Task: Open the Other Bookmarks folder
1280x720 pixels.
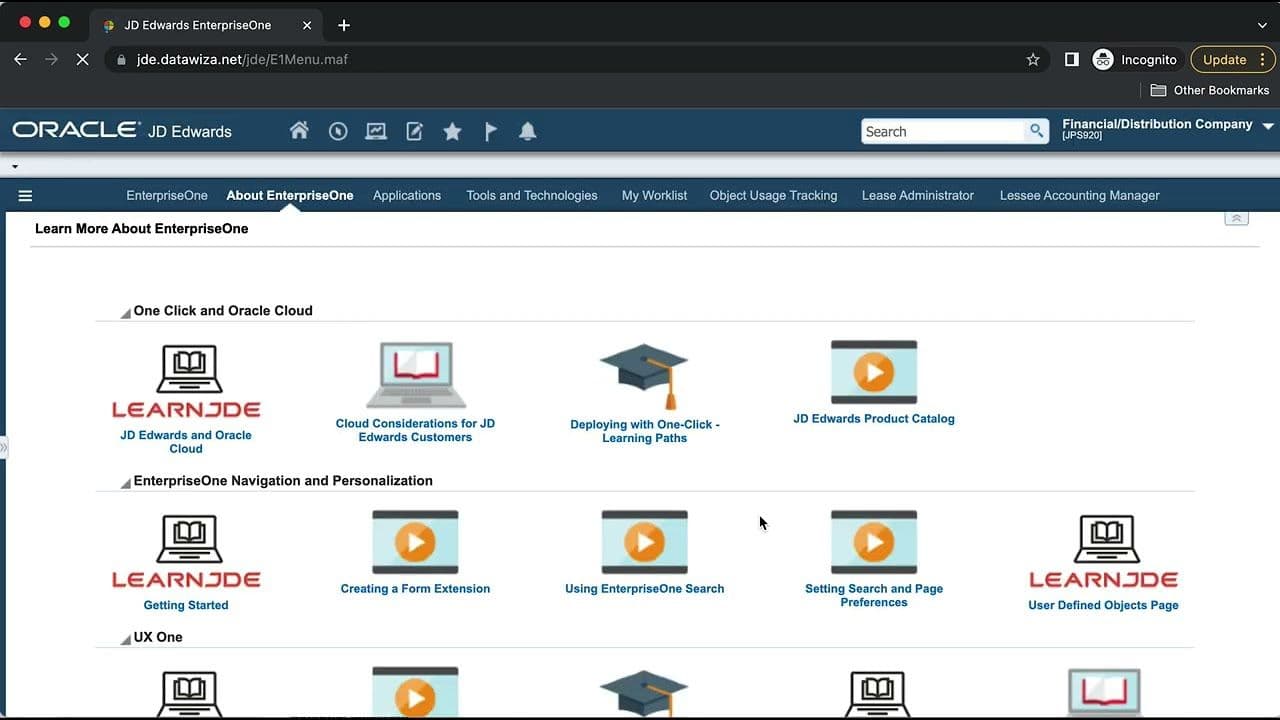Action: click(1210, 90)
